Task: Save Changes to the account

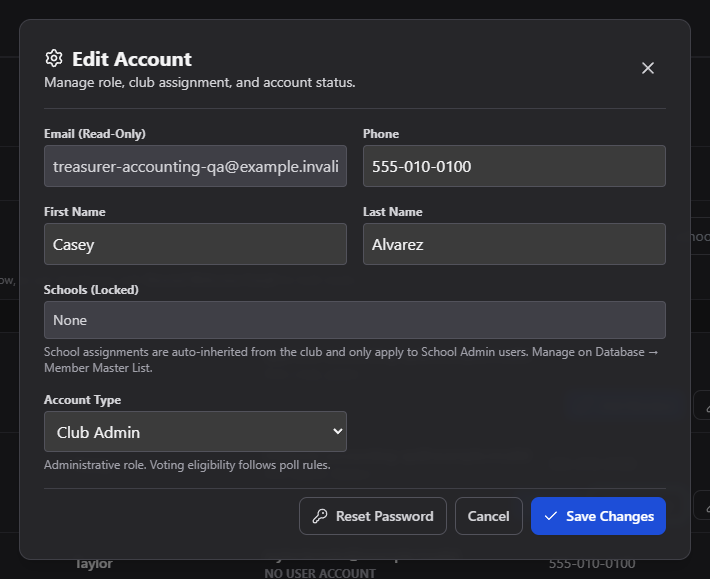Action: pyautogui.click(x=598, y=516)
